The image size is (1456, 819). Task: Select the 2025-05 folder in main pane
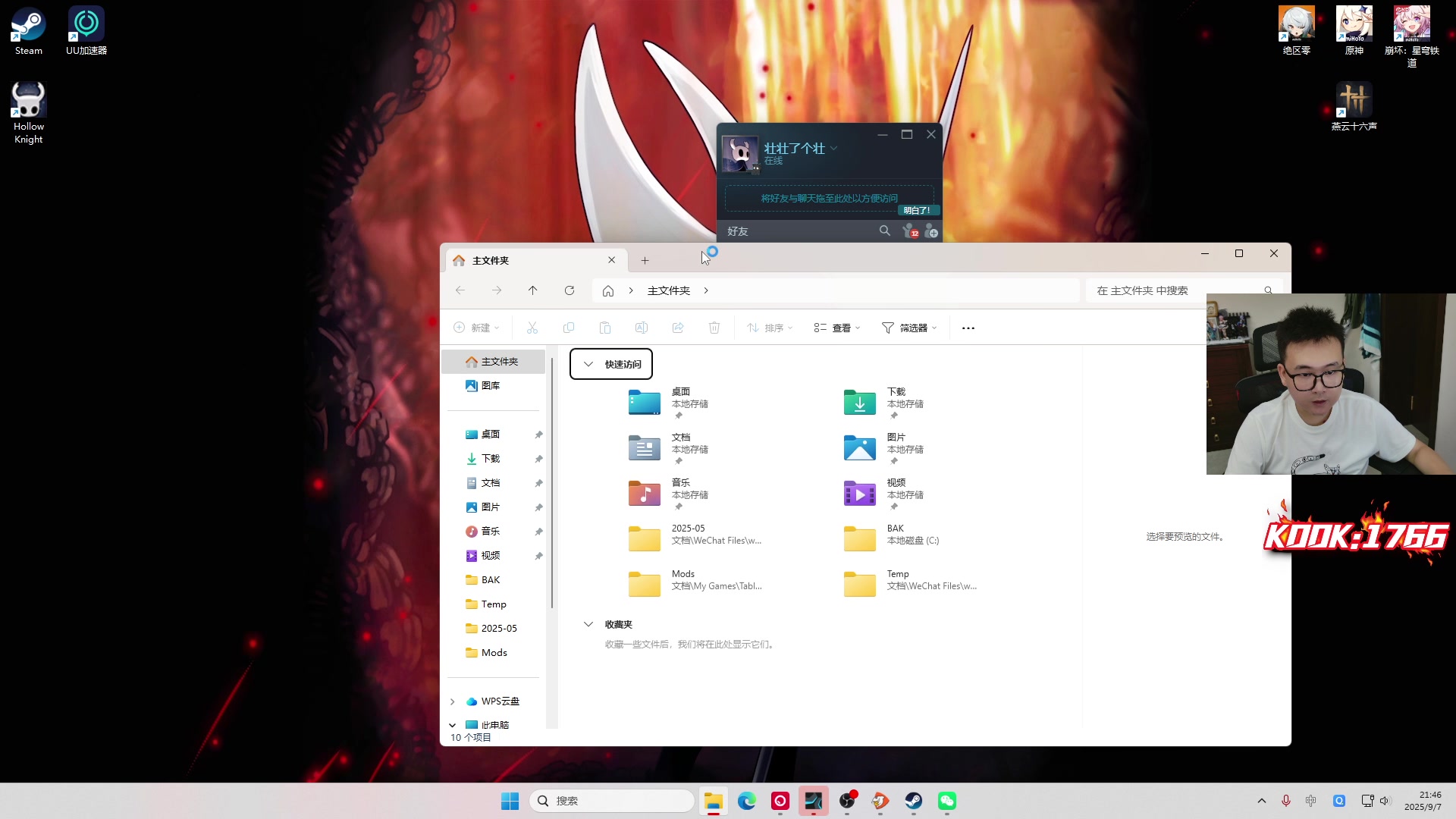pyautogui.click(x=695, y=538)
